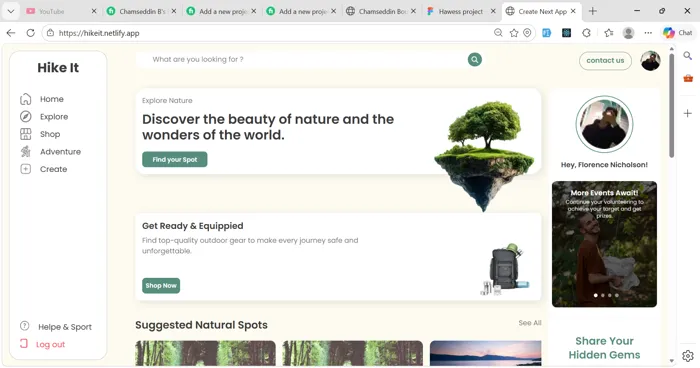
Task: Select Home in the sidebar menu
Action: [x=52, y=99]
